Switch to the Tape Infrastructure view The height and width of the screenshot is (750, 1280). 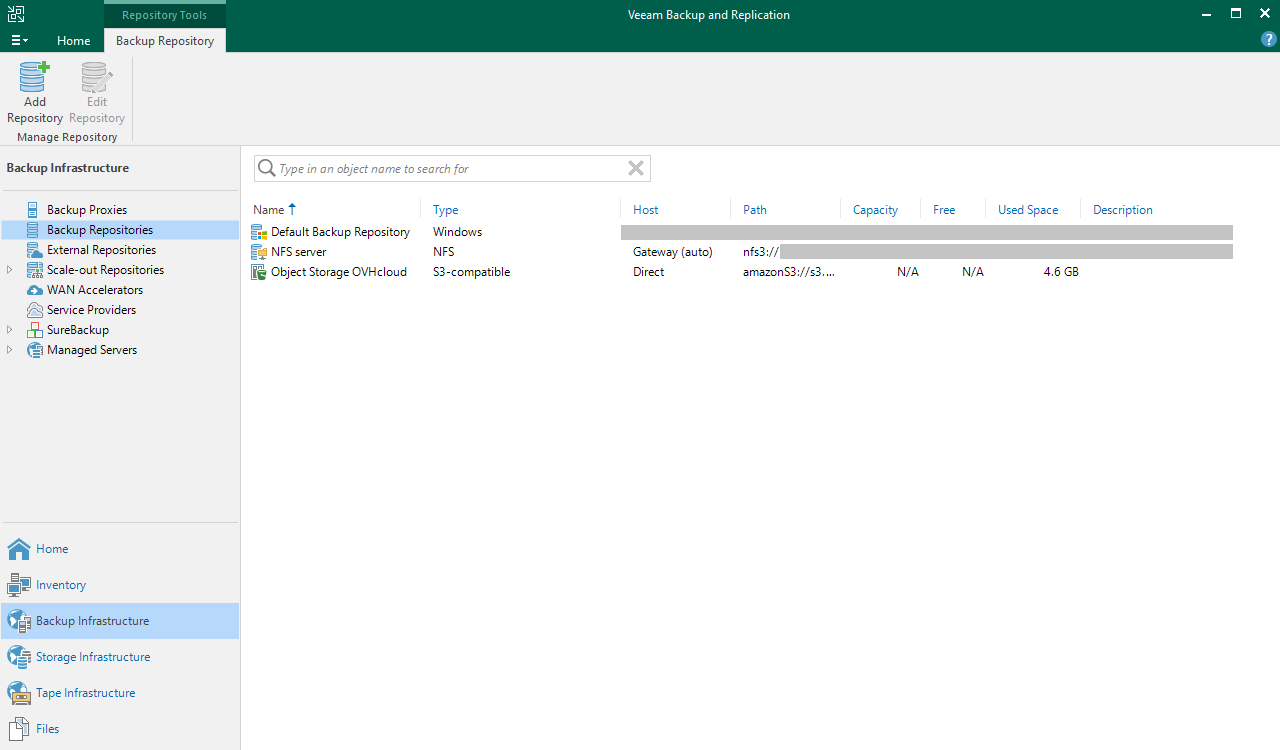tap(85, 692)
